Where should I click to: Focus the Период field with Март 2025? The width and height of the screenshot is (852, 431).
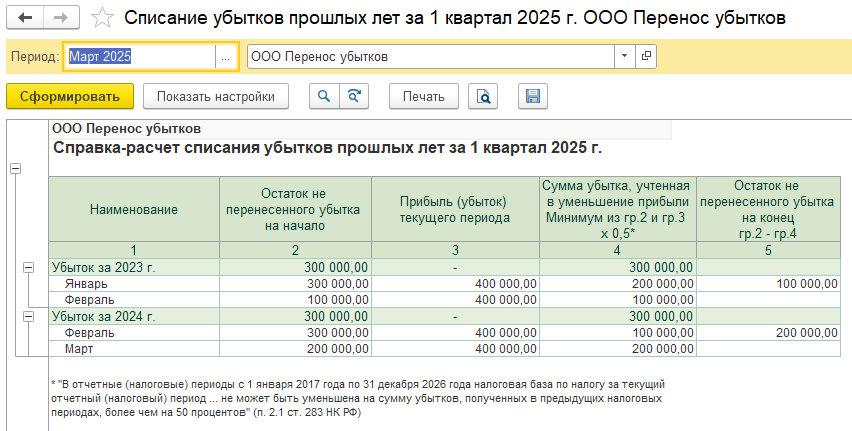click(x=139, y=57)
